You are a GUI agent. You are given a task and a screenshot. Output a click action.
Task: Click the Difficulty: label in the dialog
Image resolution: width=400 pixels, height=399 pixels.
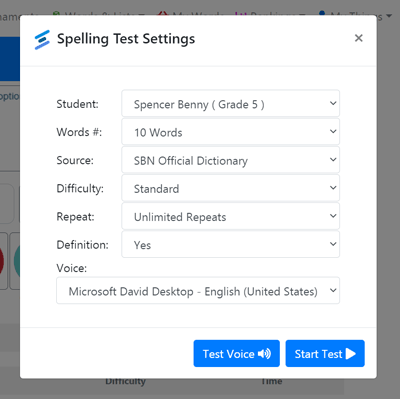[80, 189]
